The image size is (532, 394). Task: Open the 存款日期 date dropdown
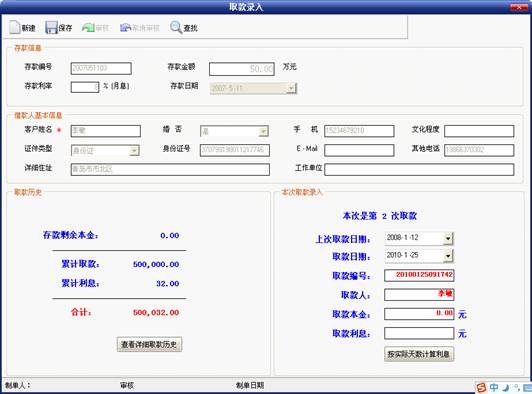tap(291, 88)
